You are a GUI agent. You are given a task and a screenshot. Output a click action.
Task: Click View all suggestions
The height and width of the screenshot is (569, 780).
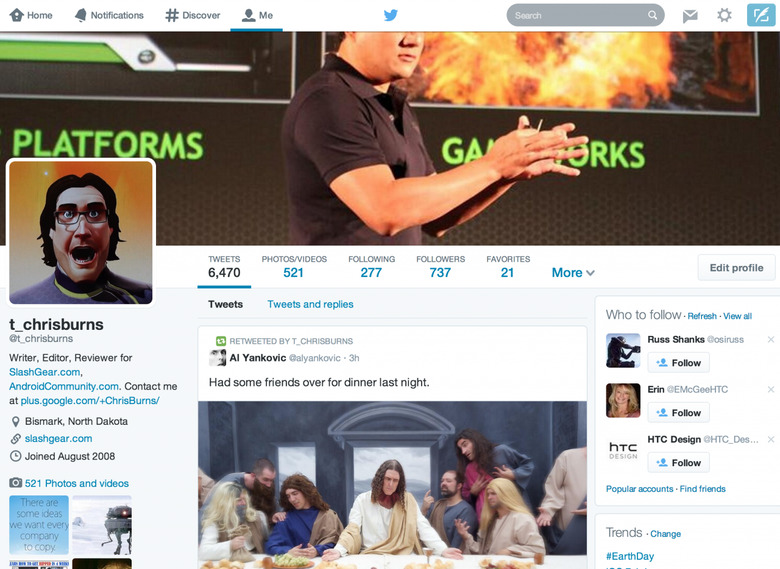[x=737, y=316]
